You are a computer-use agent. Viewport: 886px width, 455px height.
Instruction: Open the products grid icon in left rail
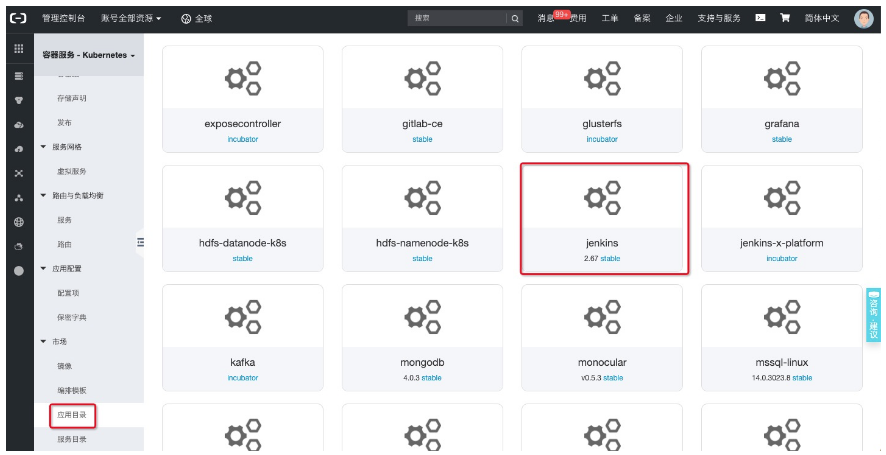point(19,49)
